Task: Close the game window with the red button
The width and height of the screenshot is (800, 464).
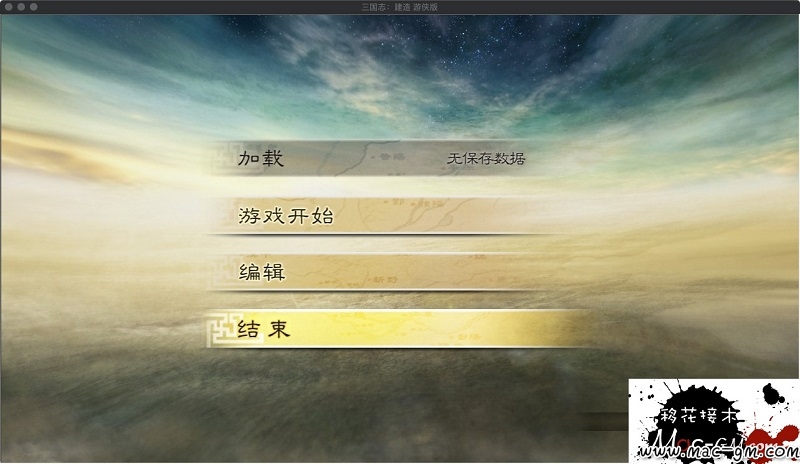Action: tap(9, 7)
